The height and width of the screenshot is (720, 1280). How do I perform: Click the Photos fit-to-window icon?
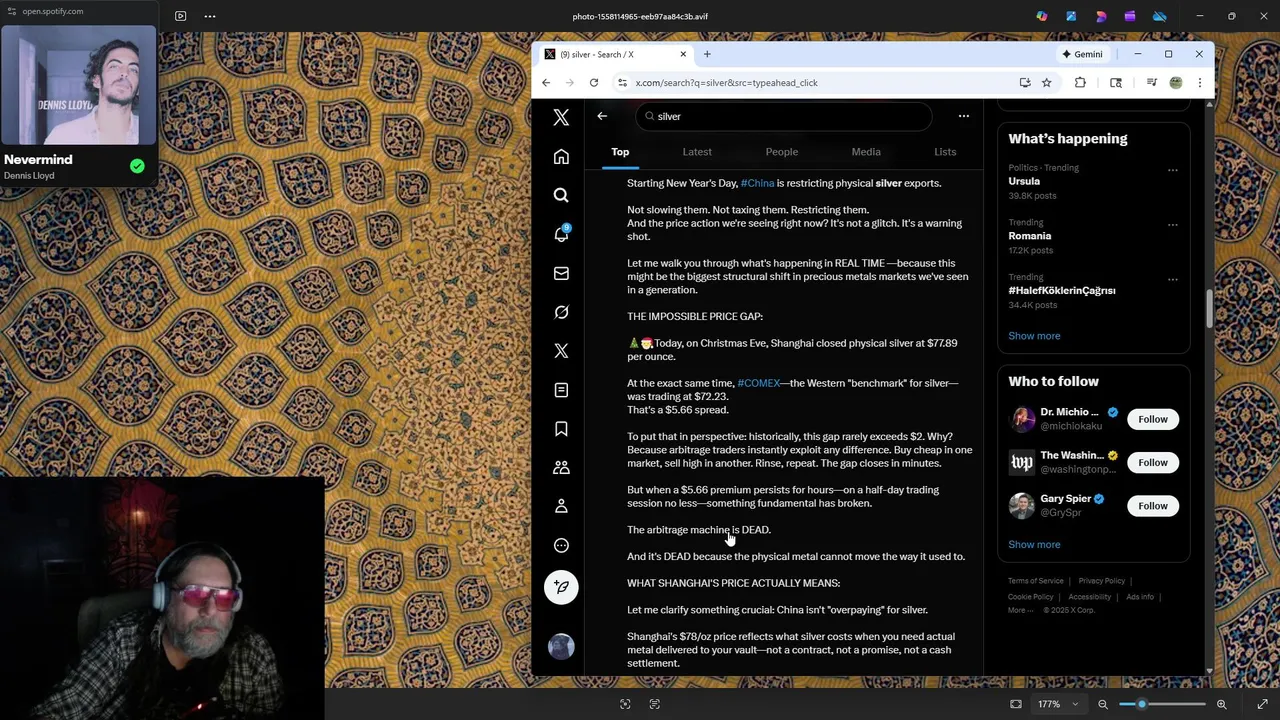(1016, 704)
